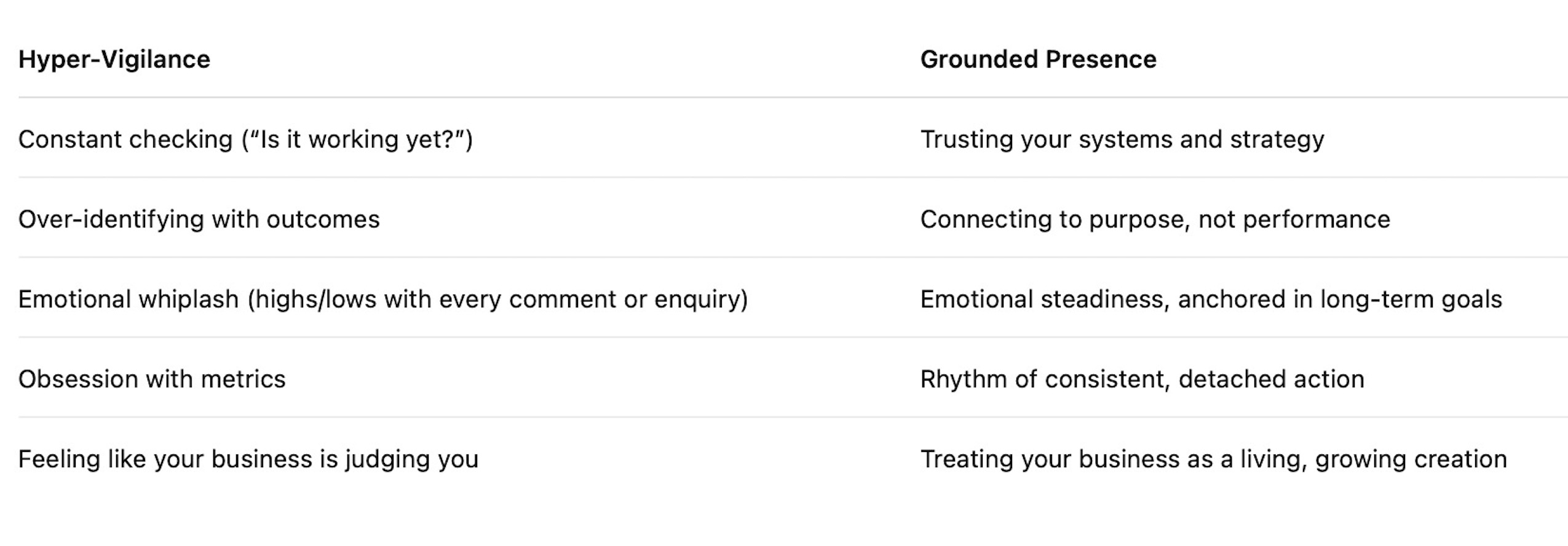Click 'Obsession with metrics' cell
This screenshot has height=546, width=1568.
coord(152,379)
